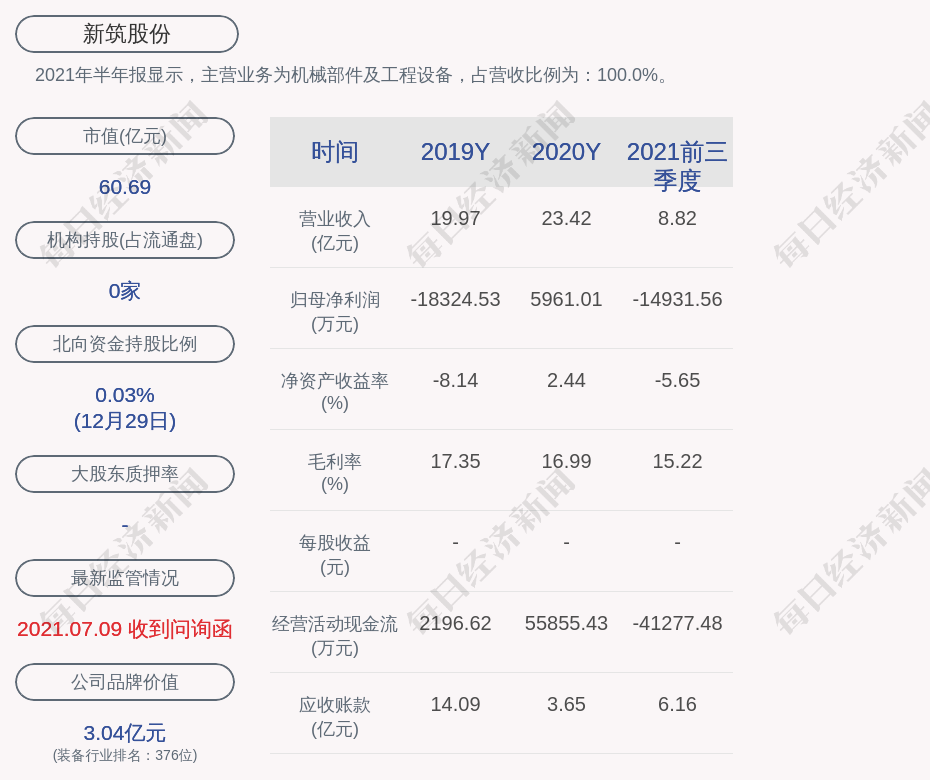
Task: Open the 北向资金持股比例 label
Action: click(x=125, y=344)
